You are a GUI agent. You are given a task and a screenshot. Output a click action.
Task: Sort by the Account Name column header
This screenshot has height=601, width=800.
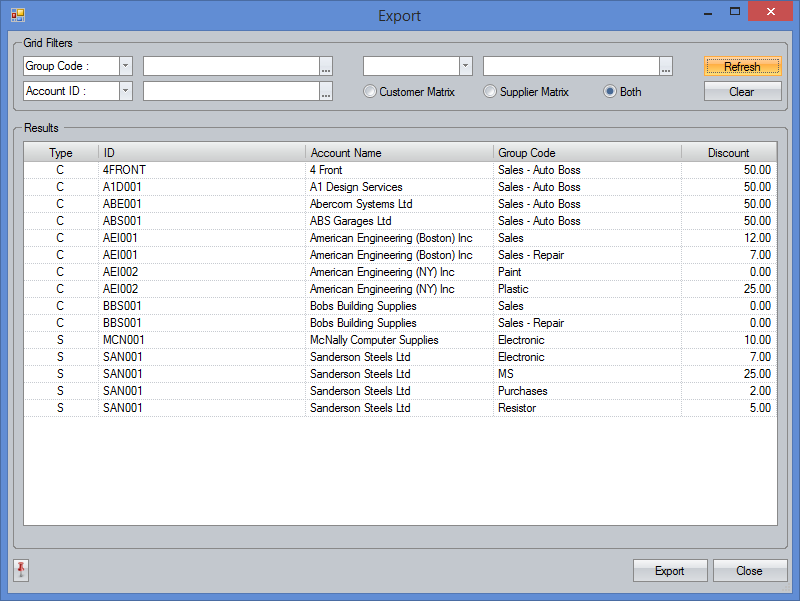(x=399, y=153)
